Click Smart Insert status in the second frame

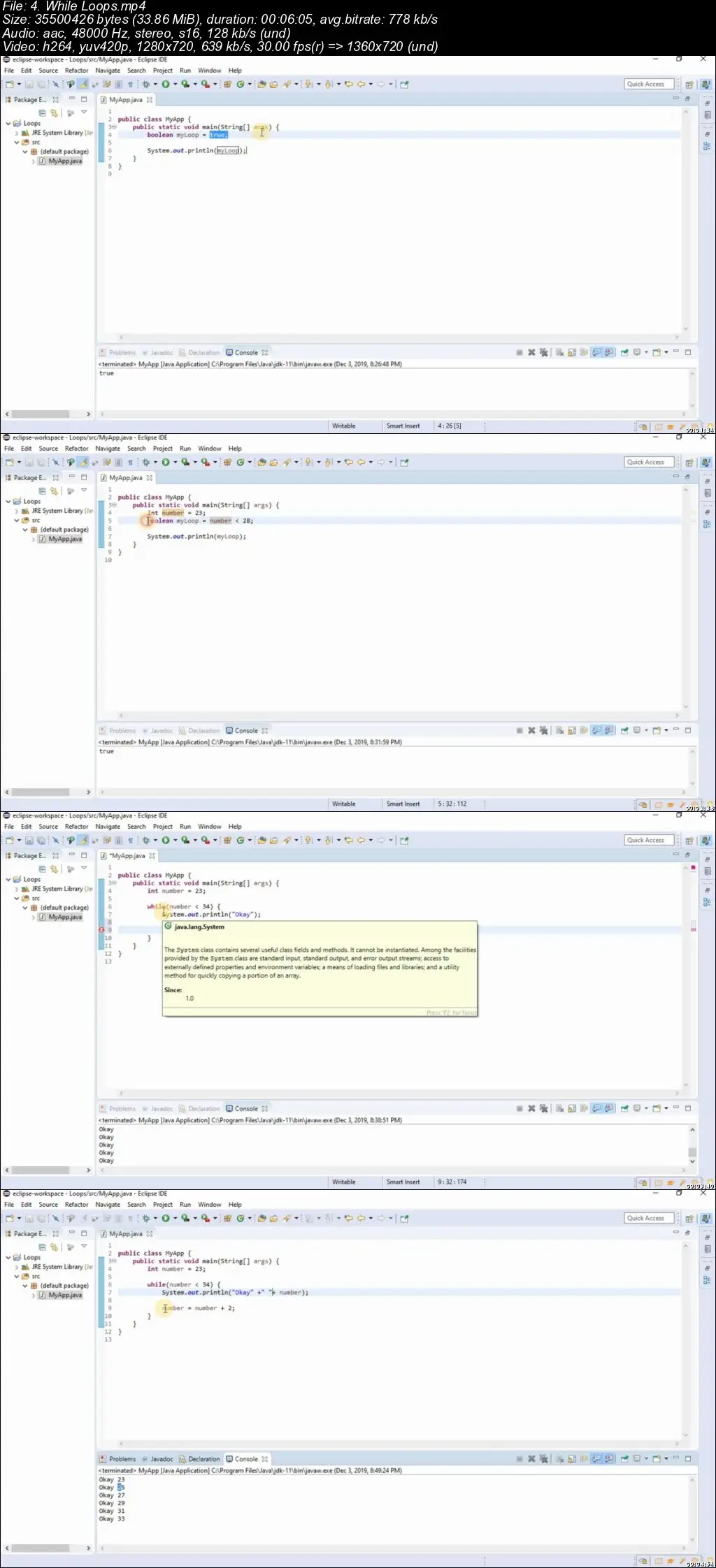pos(403,804)
